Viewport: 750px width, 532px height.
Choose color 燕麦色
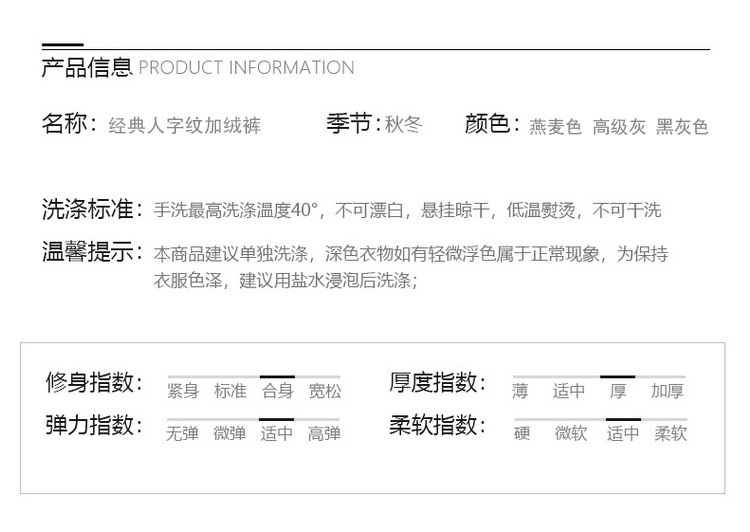point(555,127)
